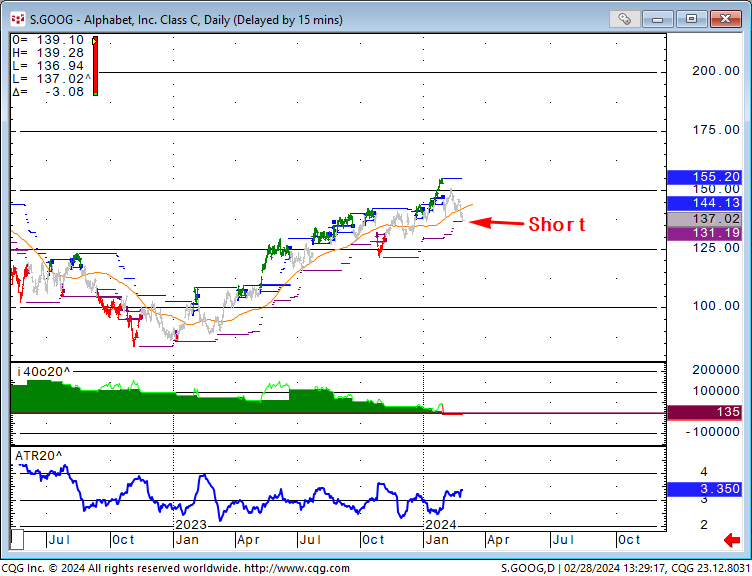Click the red-green bar status indicator

[95, 66]
